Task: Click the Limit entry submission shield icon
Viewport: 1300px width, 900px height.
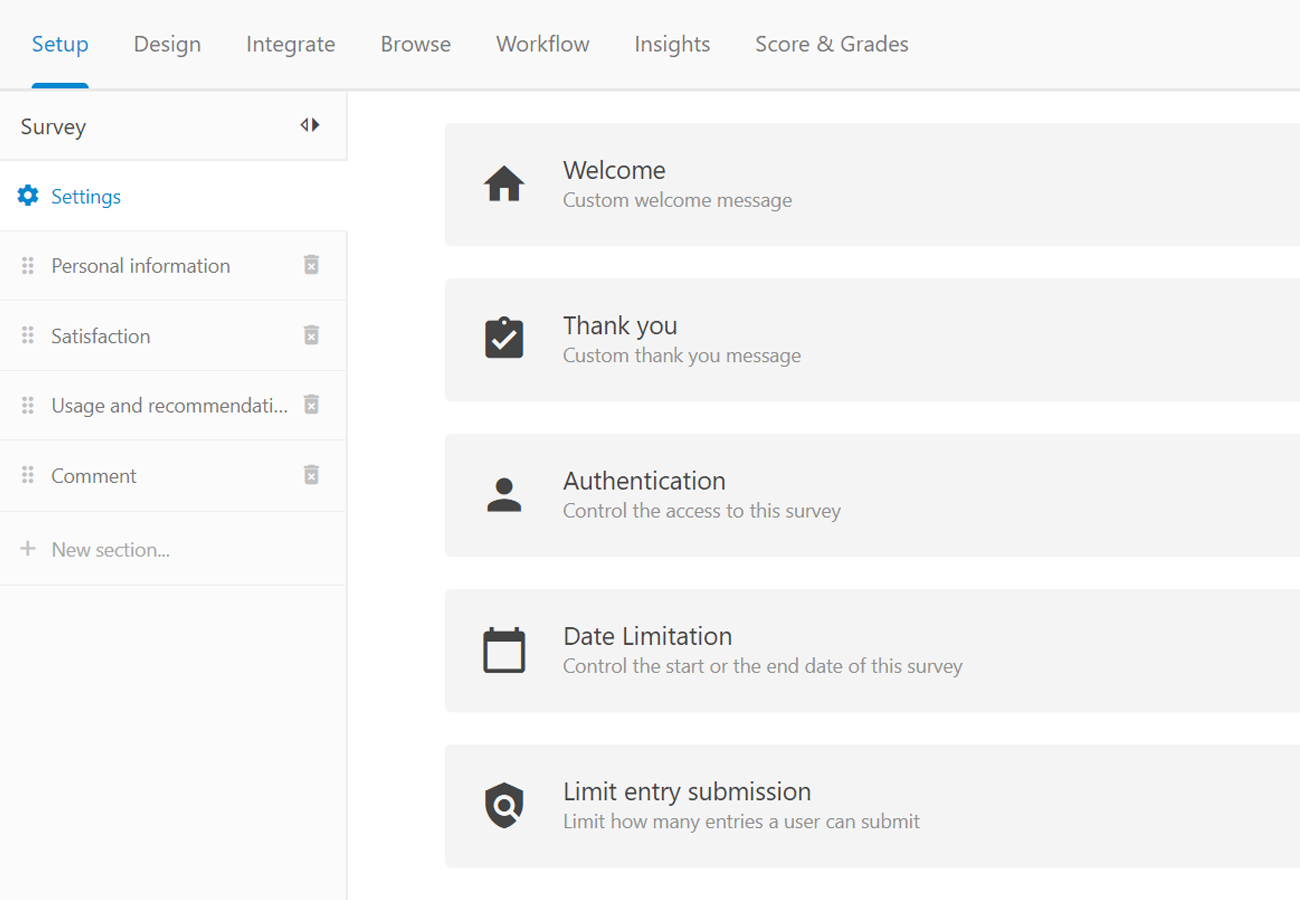Action: click(x=504, y=805)
